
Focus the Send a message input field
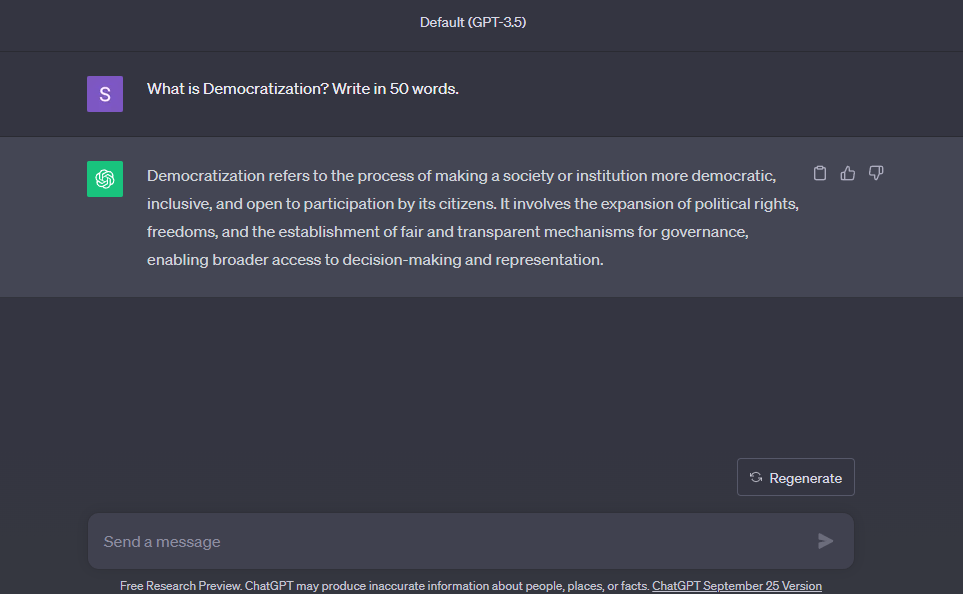point(470,541)
